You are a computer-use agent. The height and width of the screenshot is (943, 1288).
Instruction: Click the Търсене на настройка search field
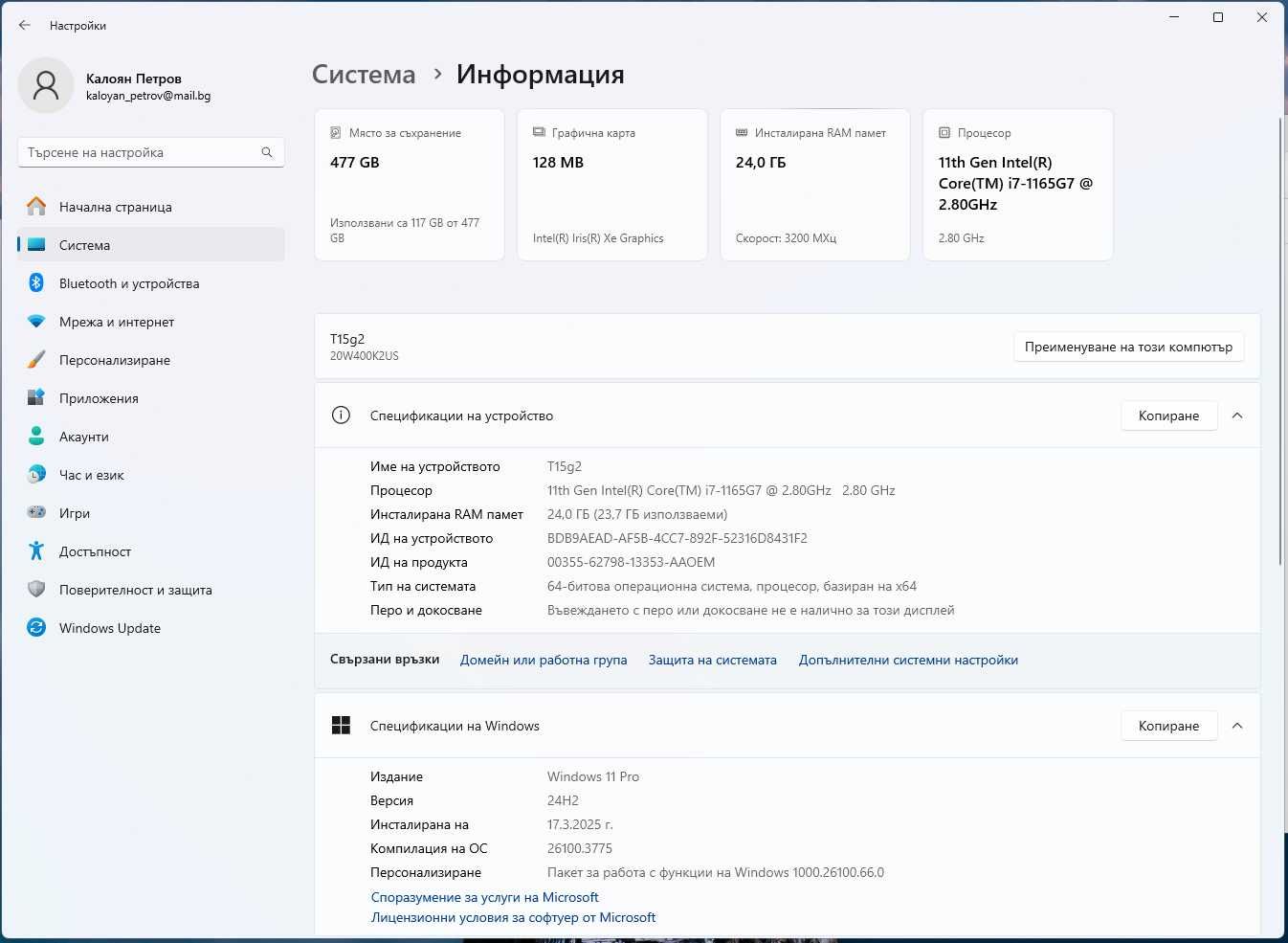coord(151,152)
